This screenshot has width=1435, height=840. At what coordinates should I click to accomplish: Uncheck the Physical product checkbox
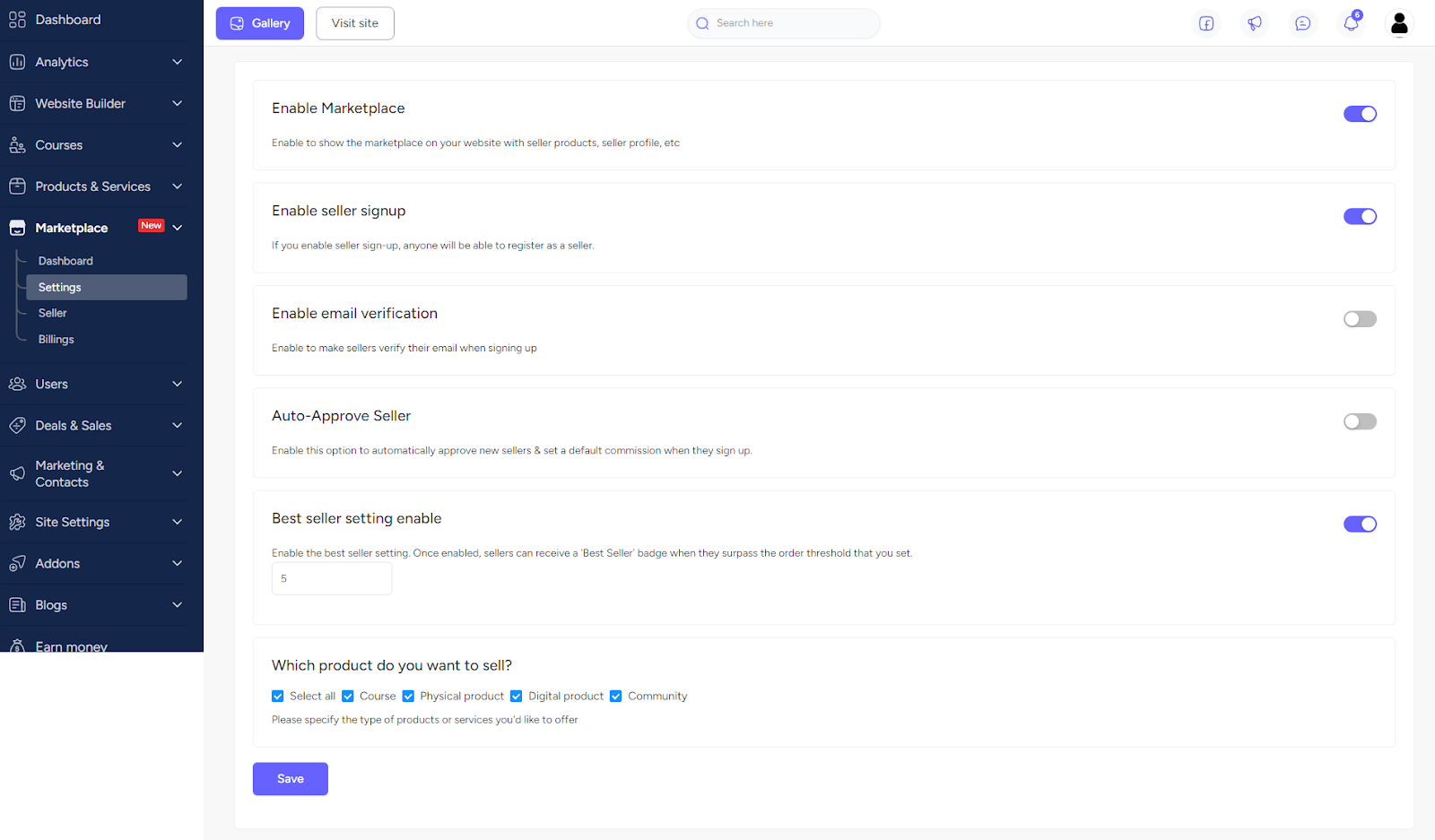(x=408, y=697)
